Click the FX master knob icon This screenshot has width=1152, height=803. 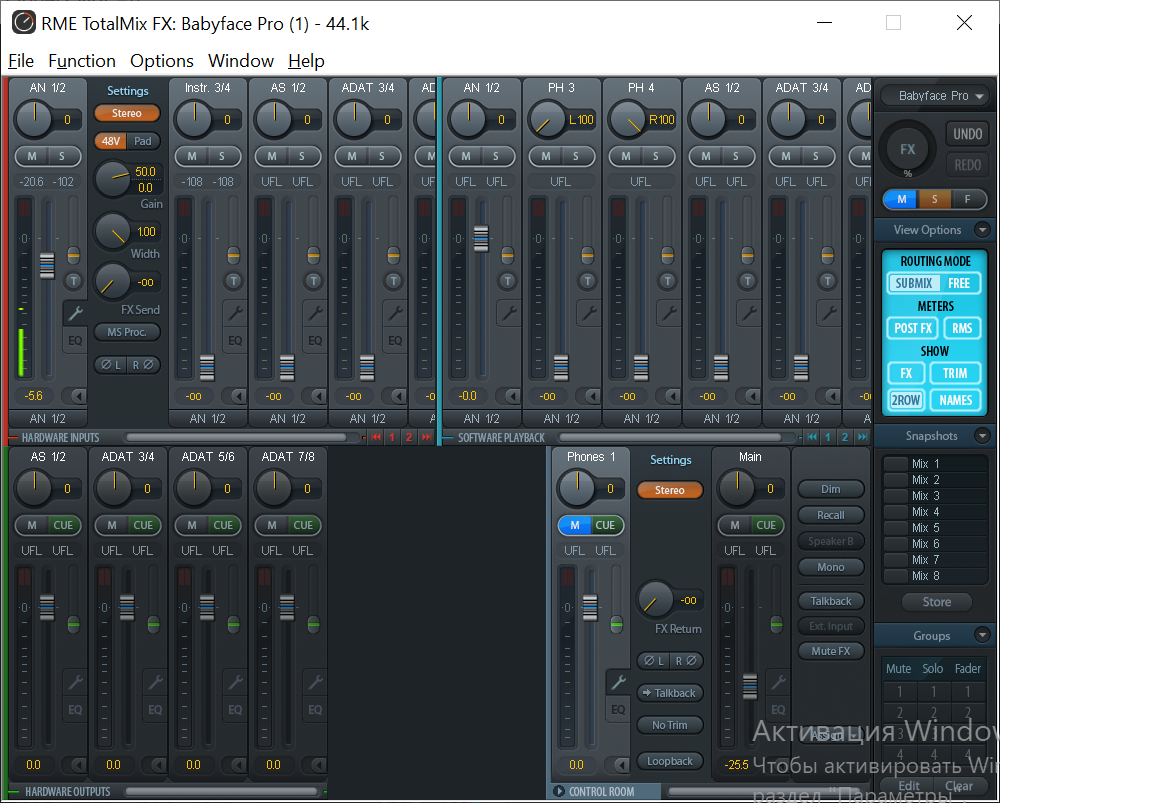[907, 150]
